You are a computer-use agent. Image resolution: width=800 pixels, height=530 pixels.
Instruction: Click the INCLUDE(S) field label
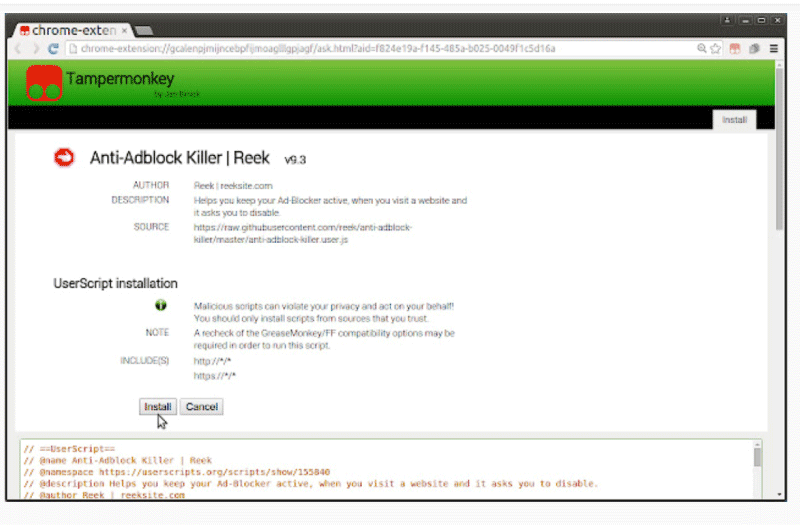(144, 361)
